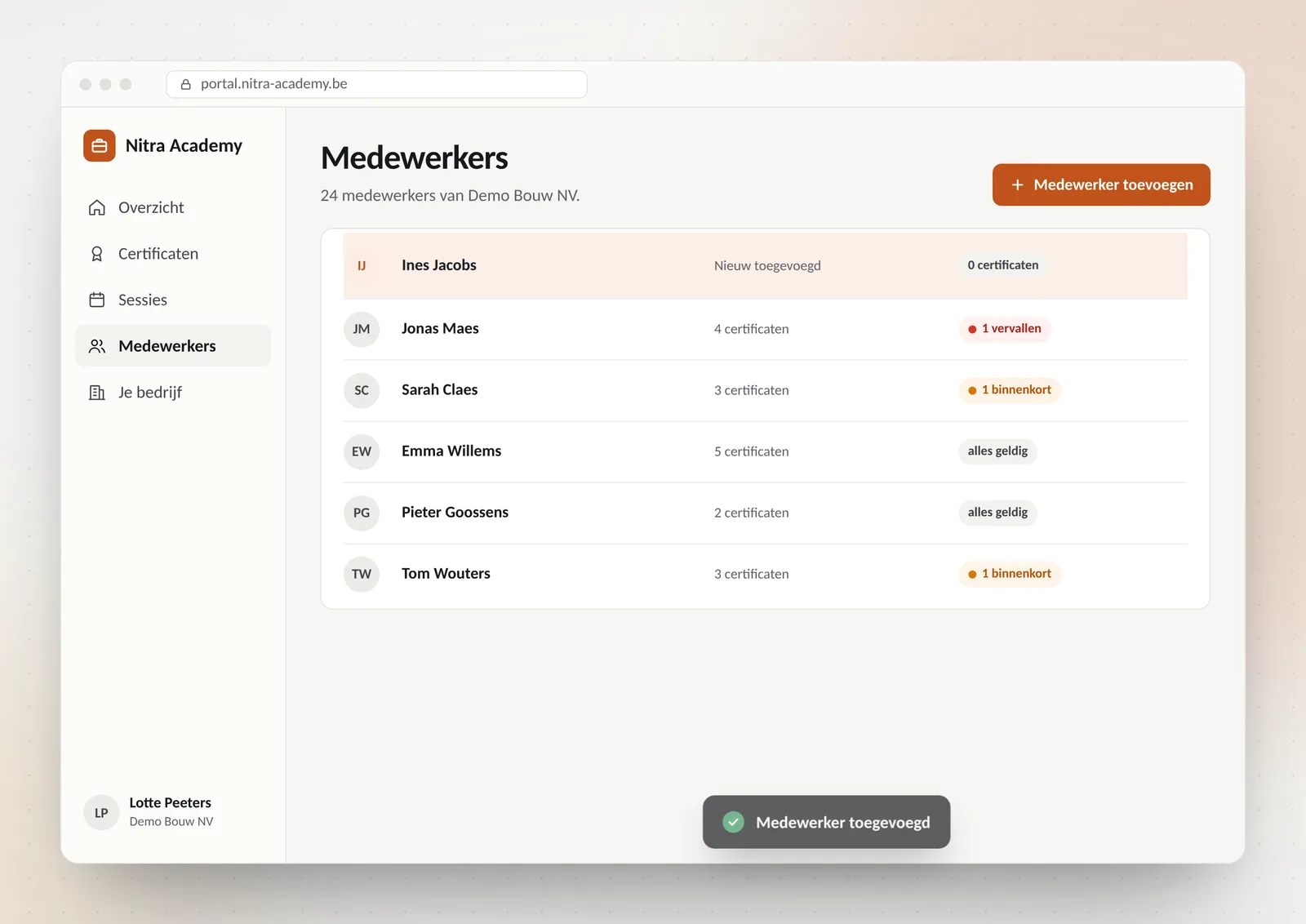Click the EW avatar of Emma Willems
Viewport: 1306px width, 924px height.
[x=362, y=451]
